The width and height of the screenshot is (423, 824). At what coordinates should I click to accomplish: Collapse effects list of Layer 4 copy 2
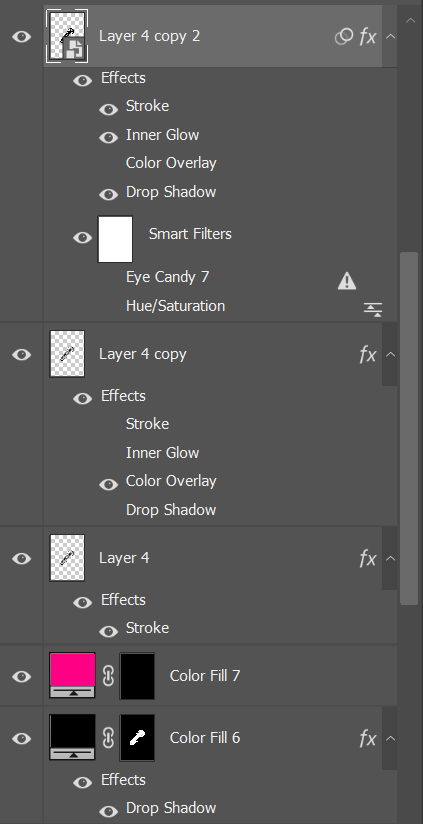[390, 37]
